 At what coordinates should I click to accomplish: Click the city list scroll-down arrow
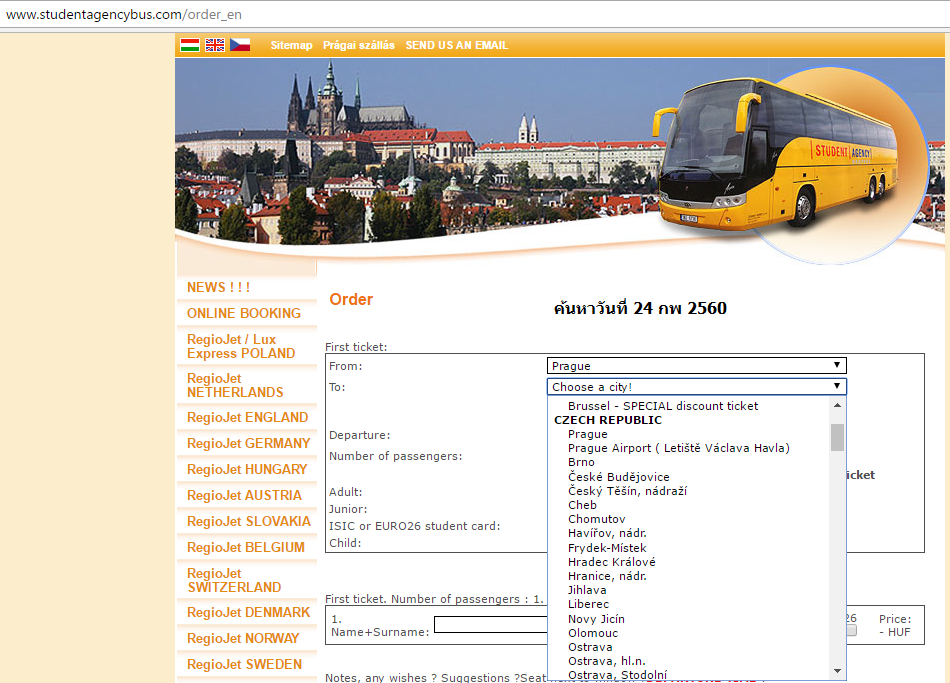pos(837,671)
